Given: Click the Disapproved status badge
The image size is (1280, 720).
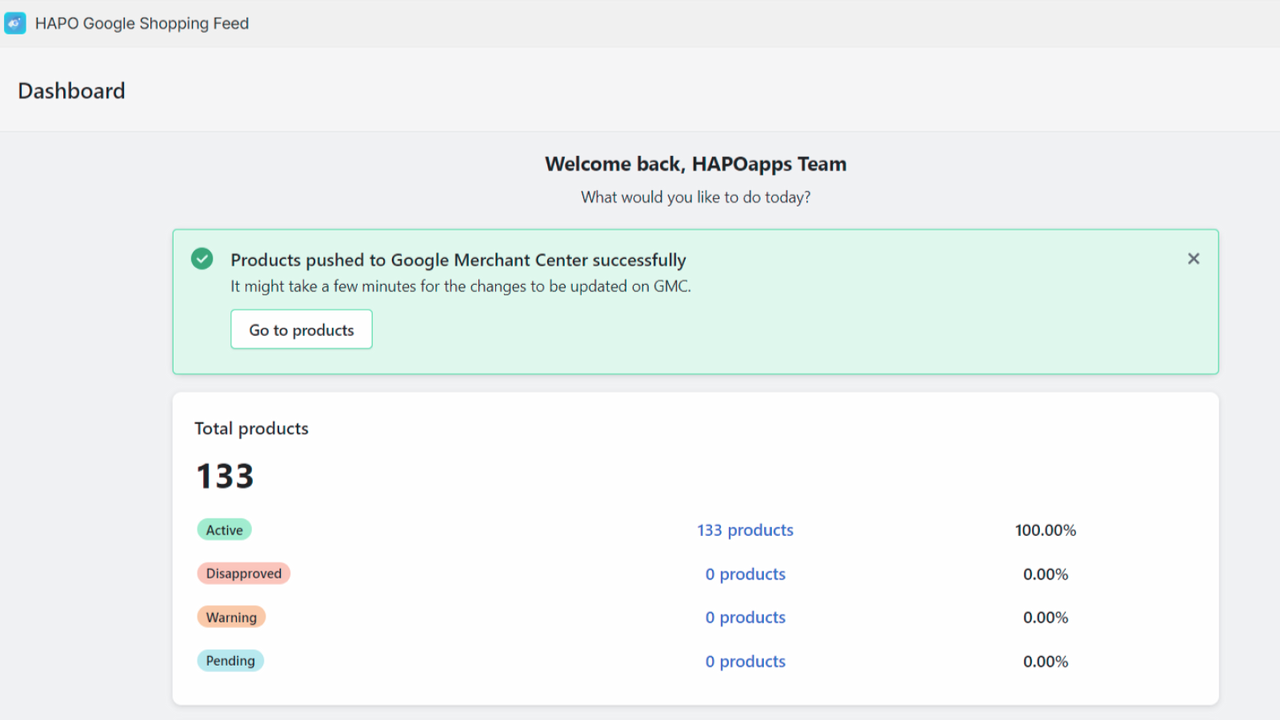Looking at the screenshot, I should [x=244, y=574].
